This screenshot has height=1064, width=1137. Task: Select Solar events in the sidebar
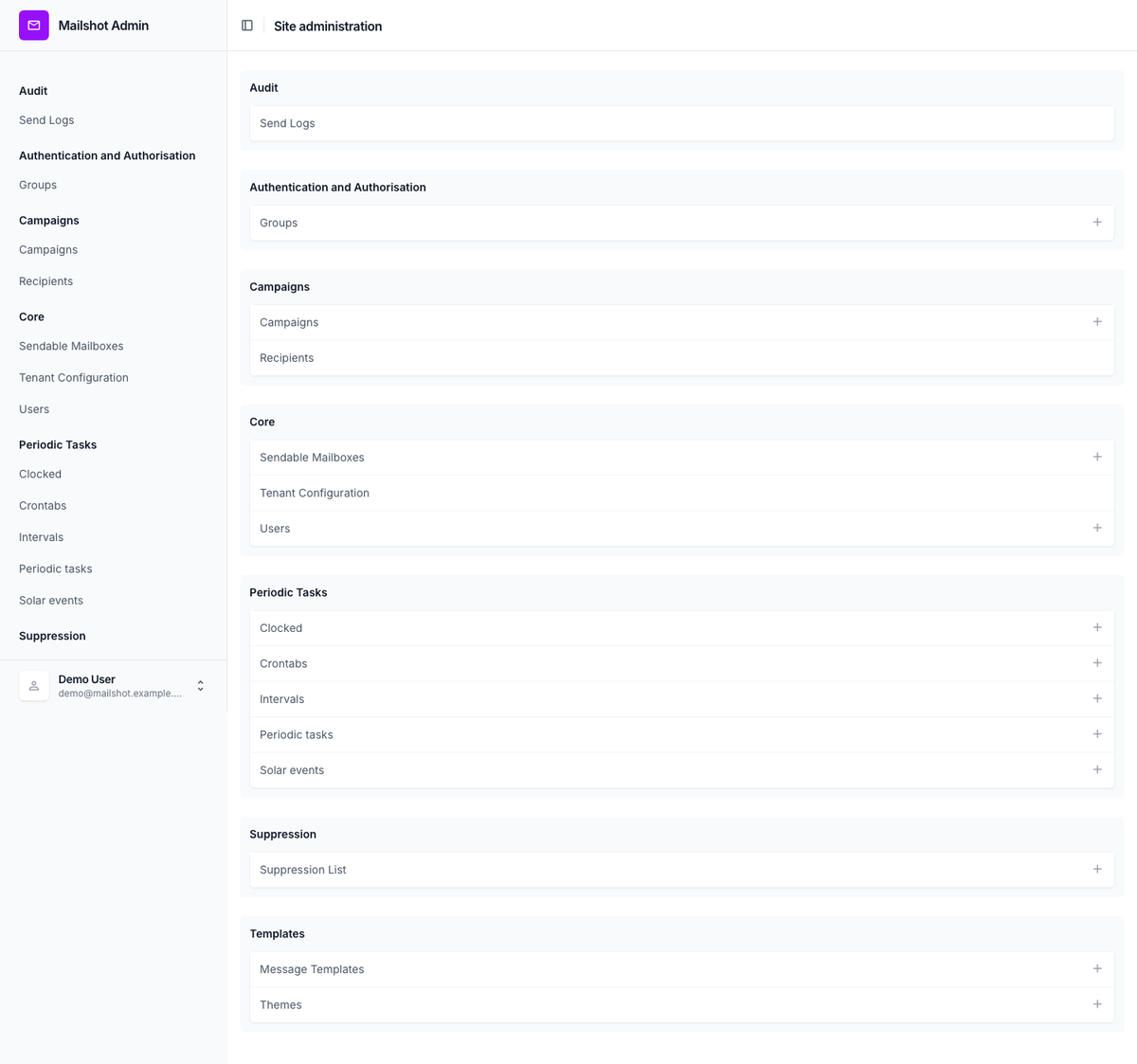click(51, 601)
